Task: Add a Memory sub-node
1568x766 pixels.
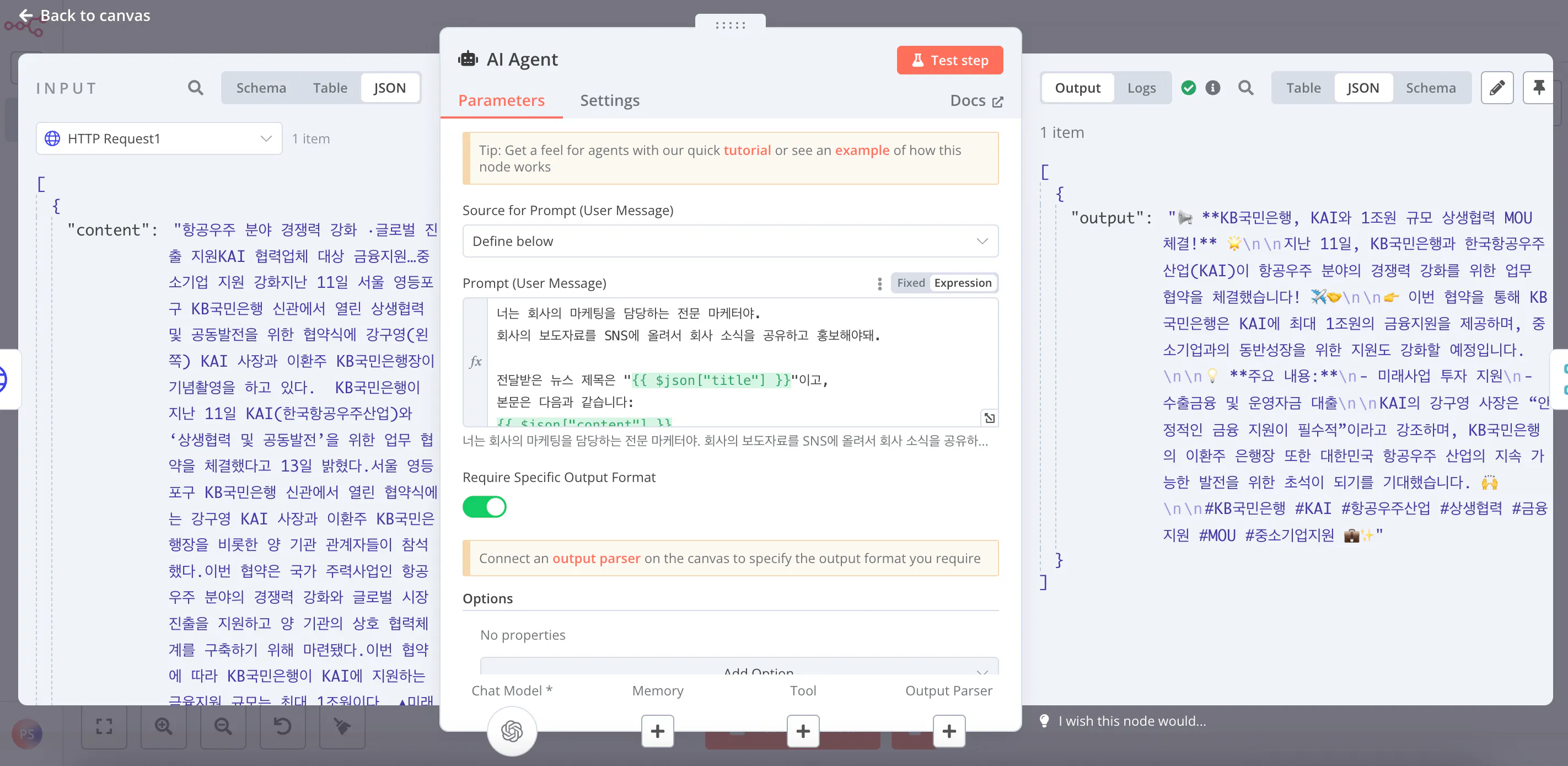Action: (657, 730)
